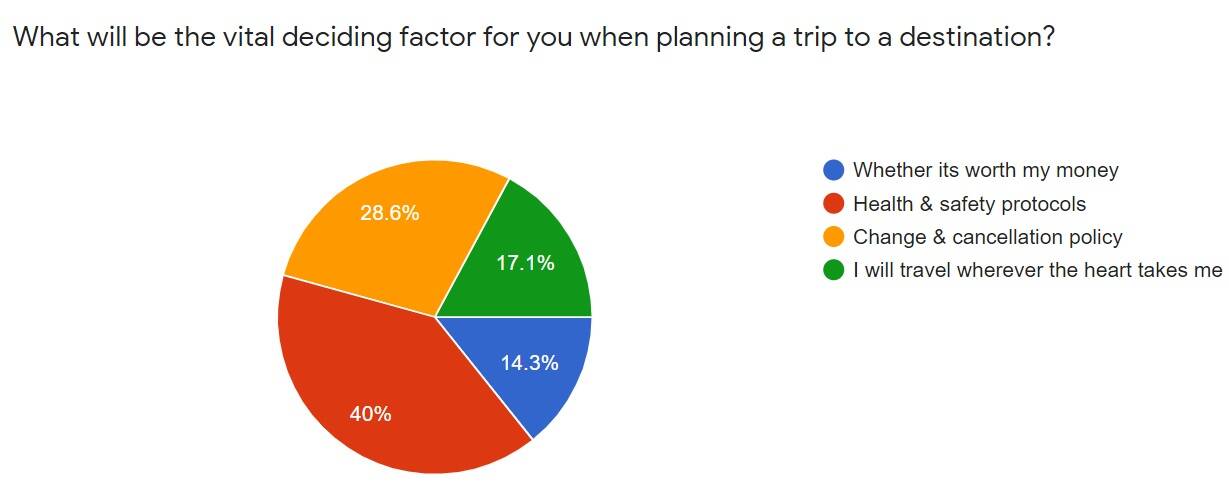Click the blue legend dot for worth my money
The width and height of the screenshot is (1229, 492).
(833, 170)
